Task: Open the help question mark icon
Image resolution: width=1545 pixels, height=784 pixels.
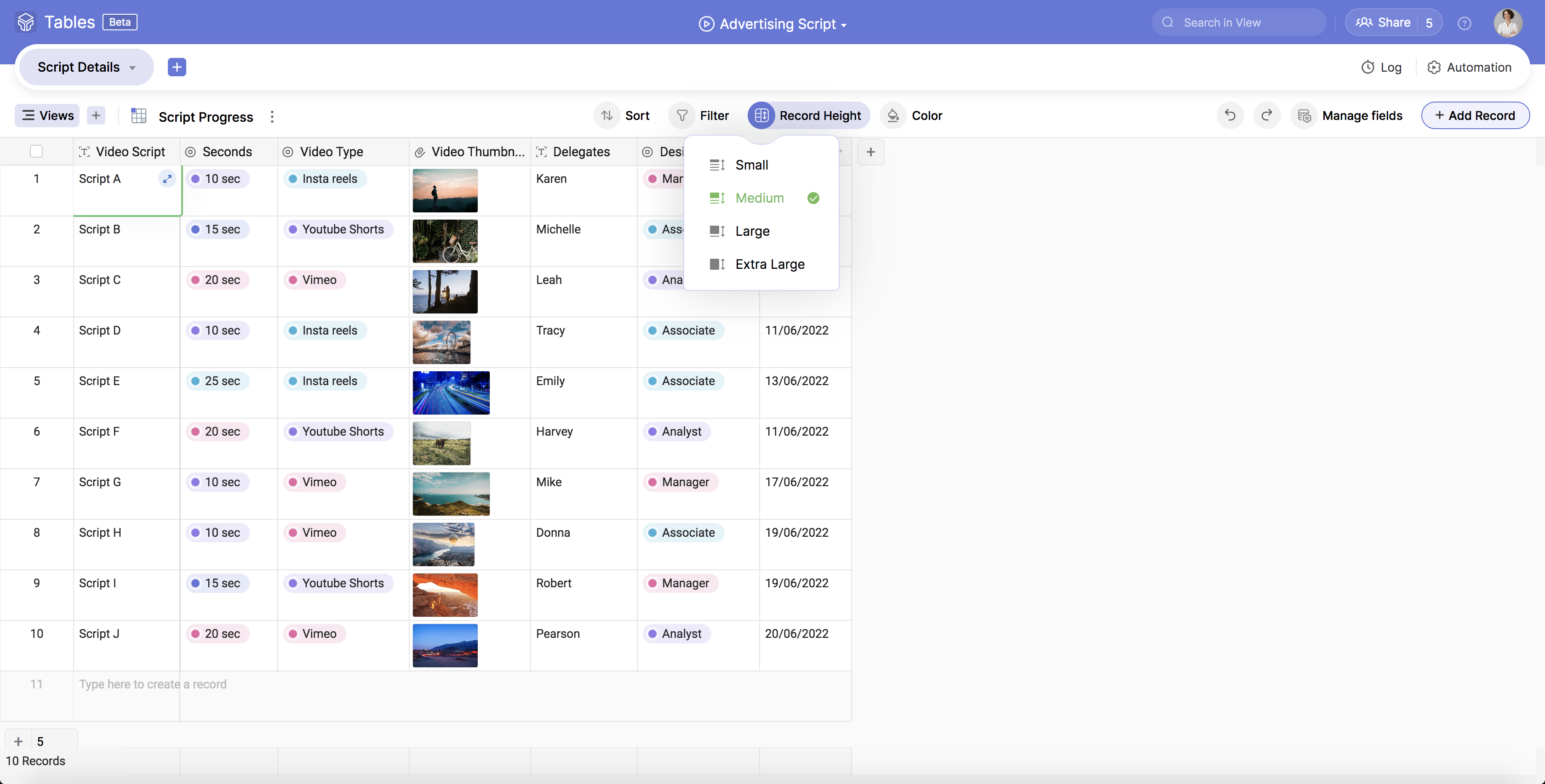Action: pyautogui.click(x=1464, y=23)
